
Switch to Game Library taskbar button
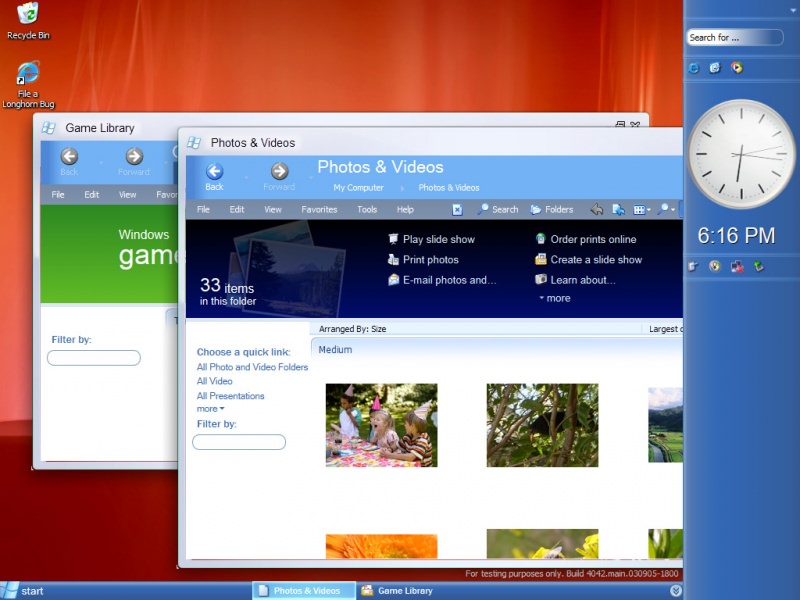coord(398,591)
